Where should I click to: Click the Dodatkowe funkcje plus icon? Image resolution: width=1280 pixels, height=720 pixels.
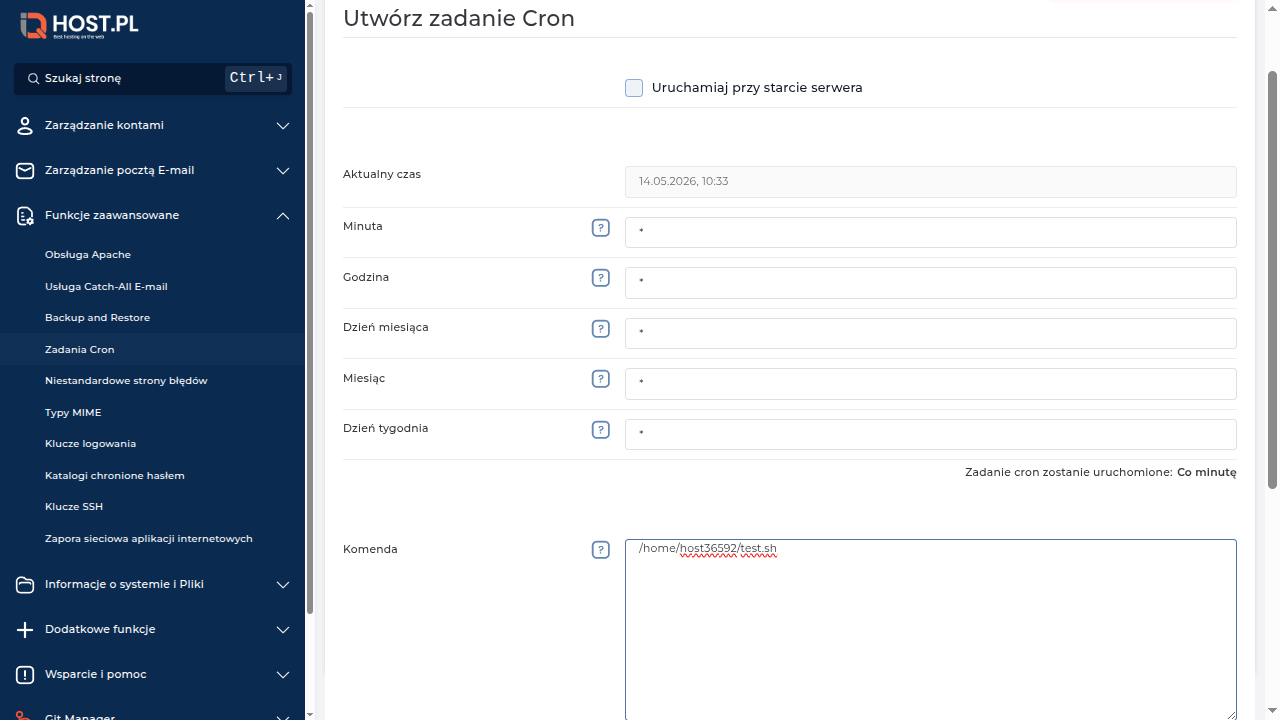(25, 630)
